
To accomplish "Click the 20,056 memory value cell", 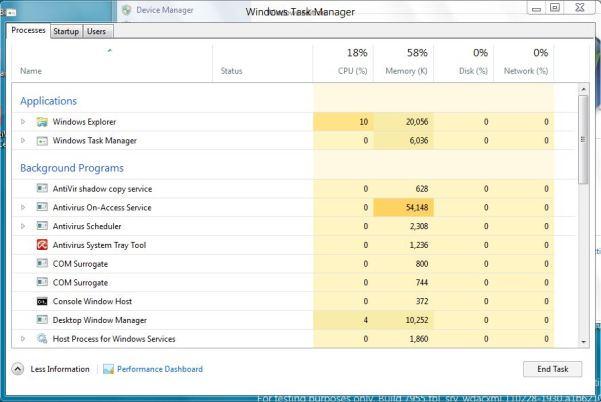I will click(x=404, y=122).
